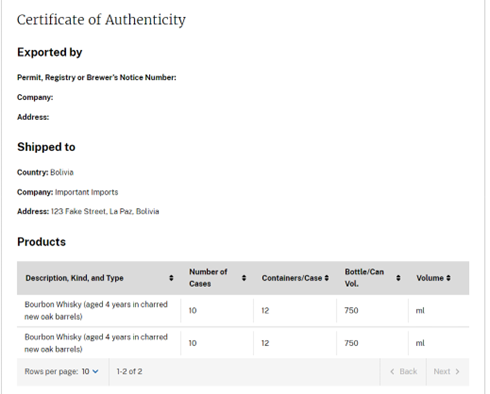The height and width of the screenshot is (394, 490).
Task: Click the Description, Kind, and Type header
Action: (74, 278)
